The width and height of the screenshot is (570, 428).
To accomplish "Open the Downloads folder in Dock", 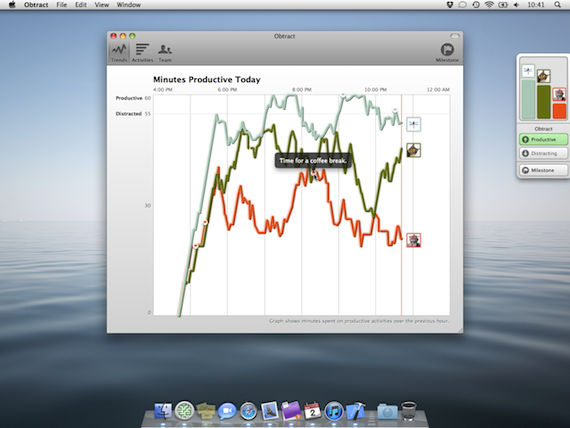I will [x=387, y=411].
